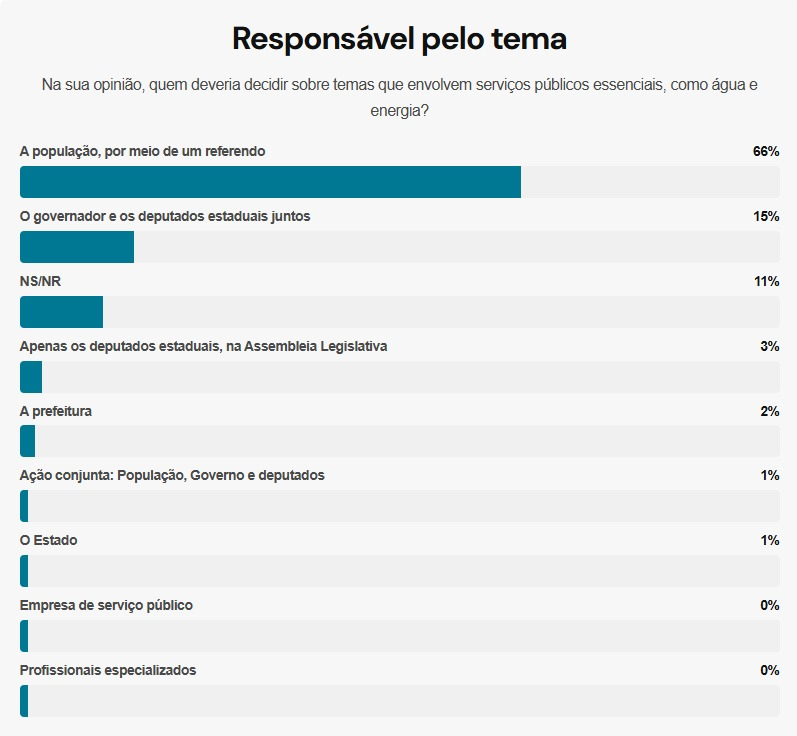Click the 'A prefeitura' bar

click(x=28, y=441)
